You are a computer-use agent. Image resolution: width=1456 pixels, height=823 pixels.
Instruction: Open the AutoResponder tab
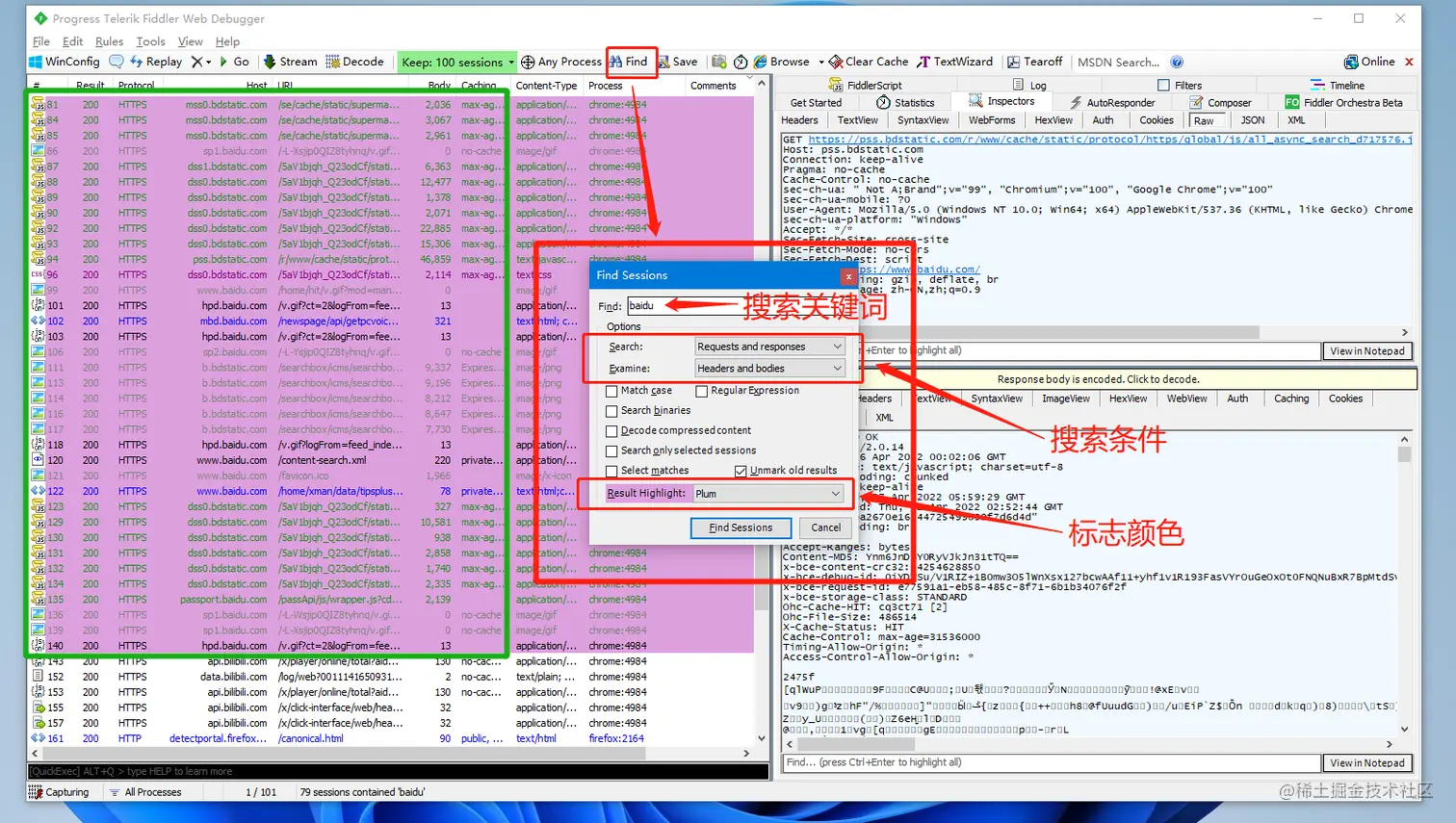point(1111,102)
